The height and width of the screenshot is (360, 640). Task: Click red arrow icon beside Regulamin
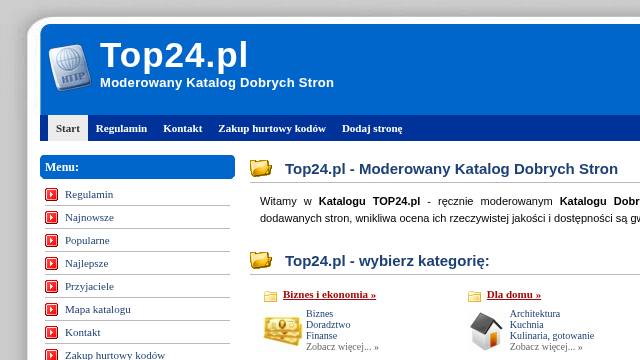pos(51,195)
